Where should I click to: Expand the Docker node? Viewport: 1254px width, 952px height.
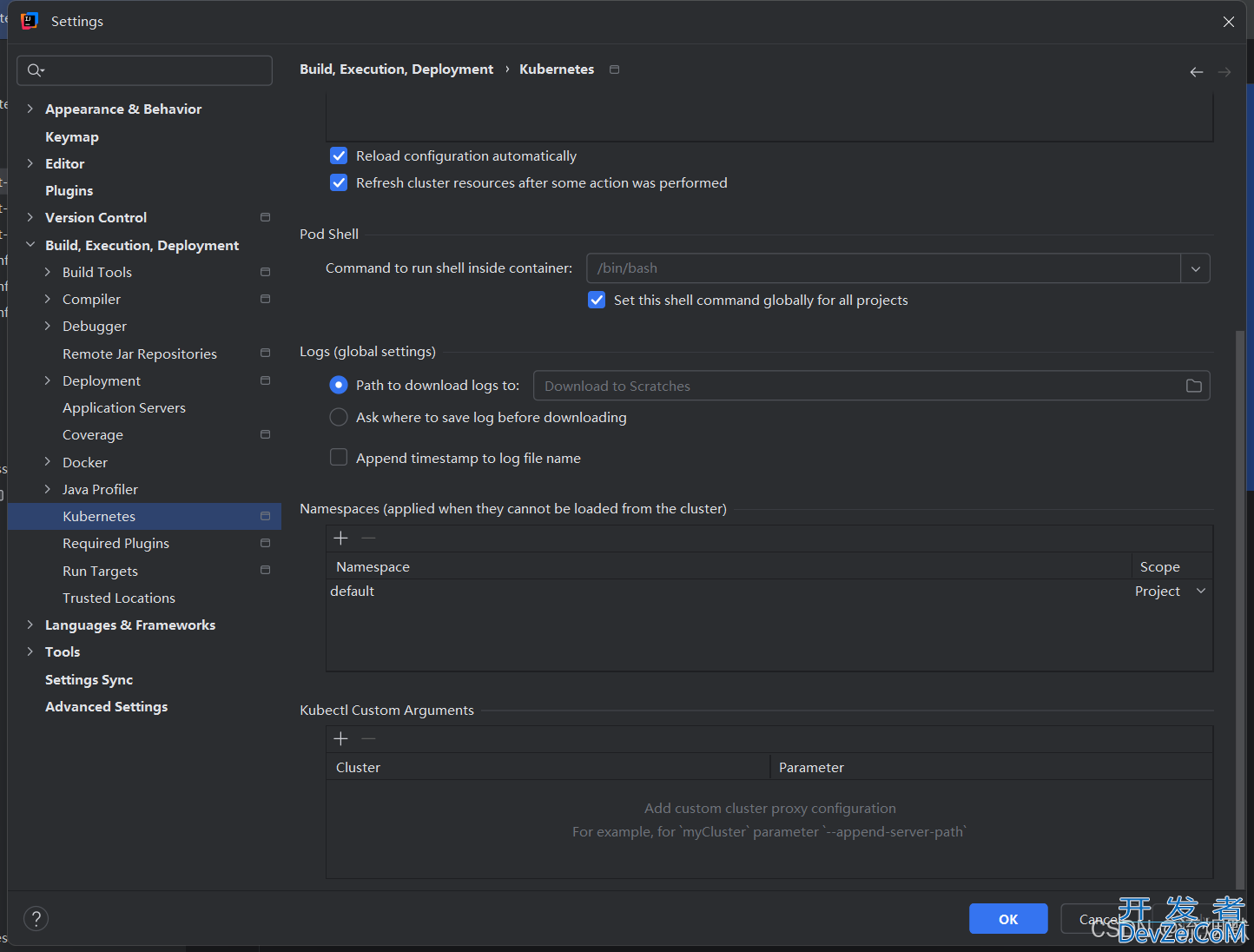[48, 462]
